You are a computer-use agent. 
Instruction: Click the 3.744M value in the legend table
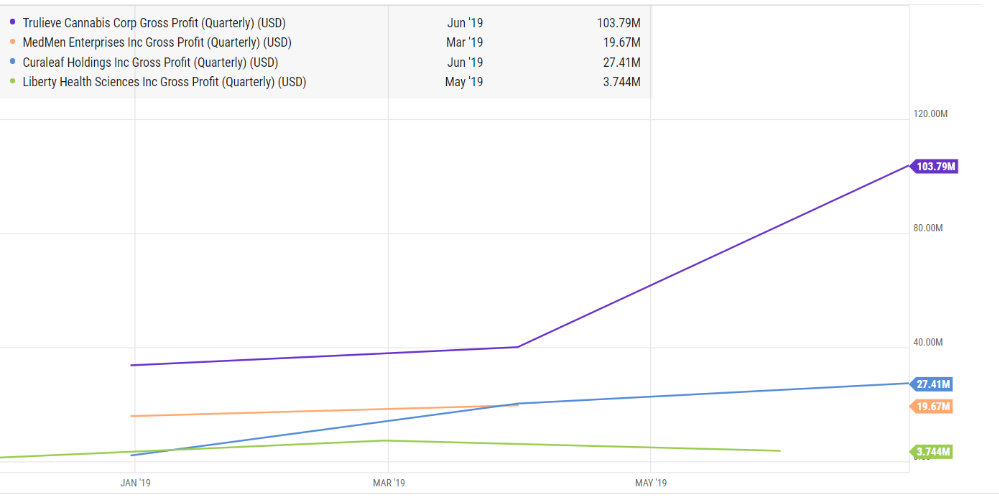point(621,81)
